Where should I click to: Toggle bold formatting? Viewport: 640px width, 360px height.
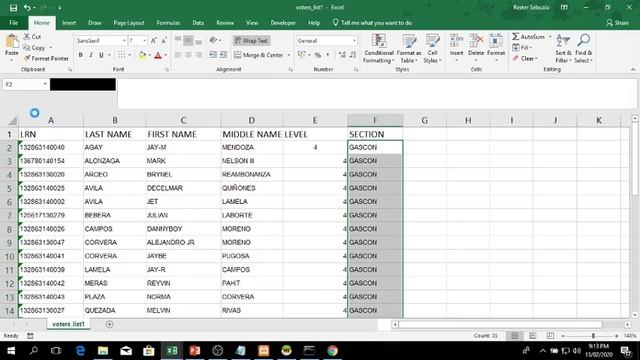tap(80, 55)
